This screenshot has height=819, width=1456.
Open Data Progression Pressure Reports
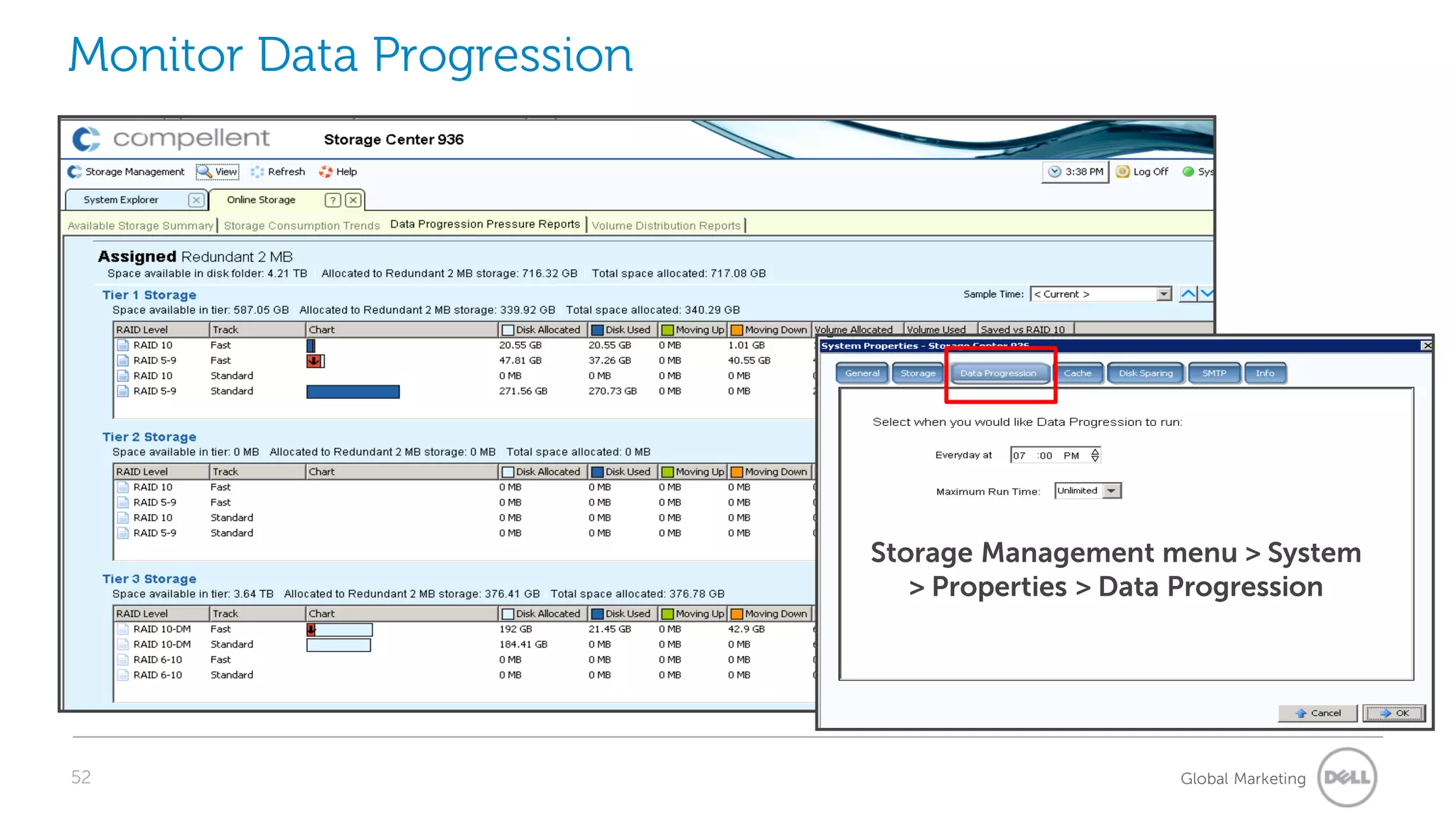pyautogui.click(x=485, y=224)
